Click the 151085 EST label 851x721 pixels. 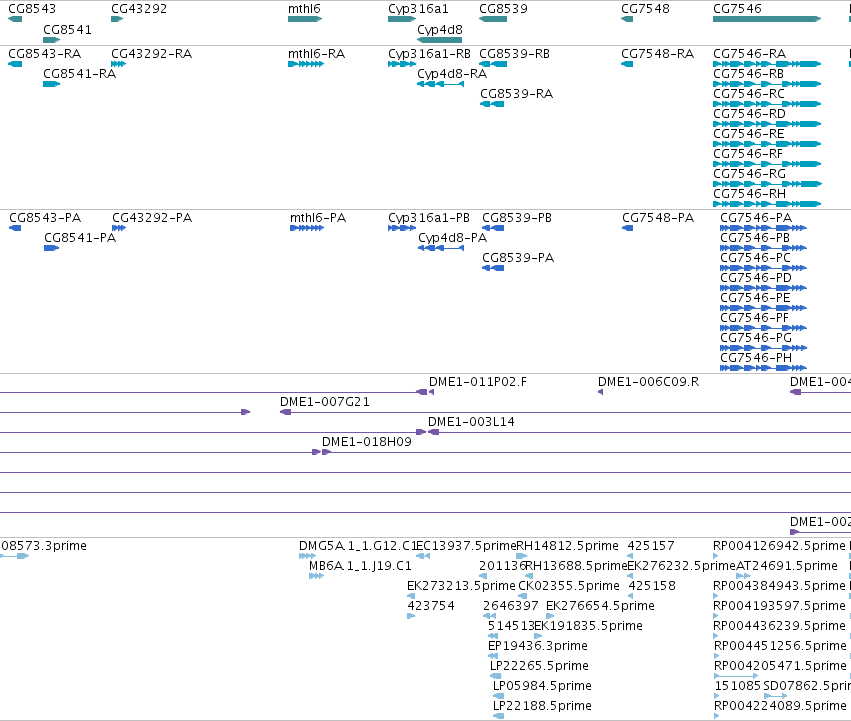click(738, 686)
